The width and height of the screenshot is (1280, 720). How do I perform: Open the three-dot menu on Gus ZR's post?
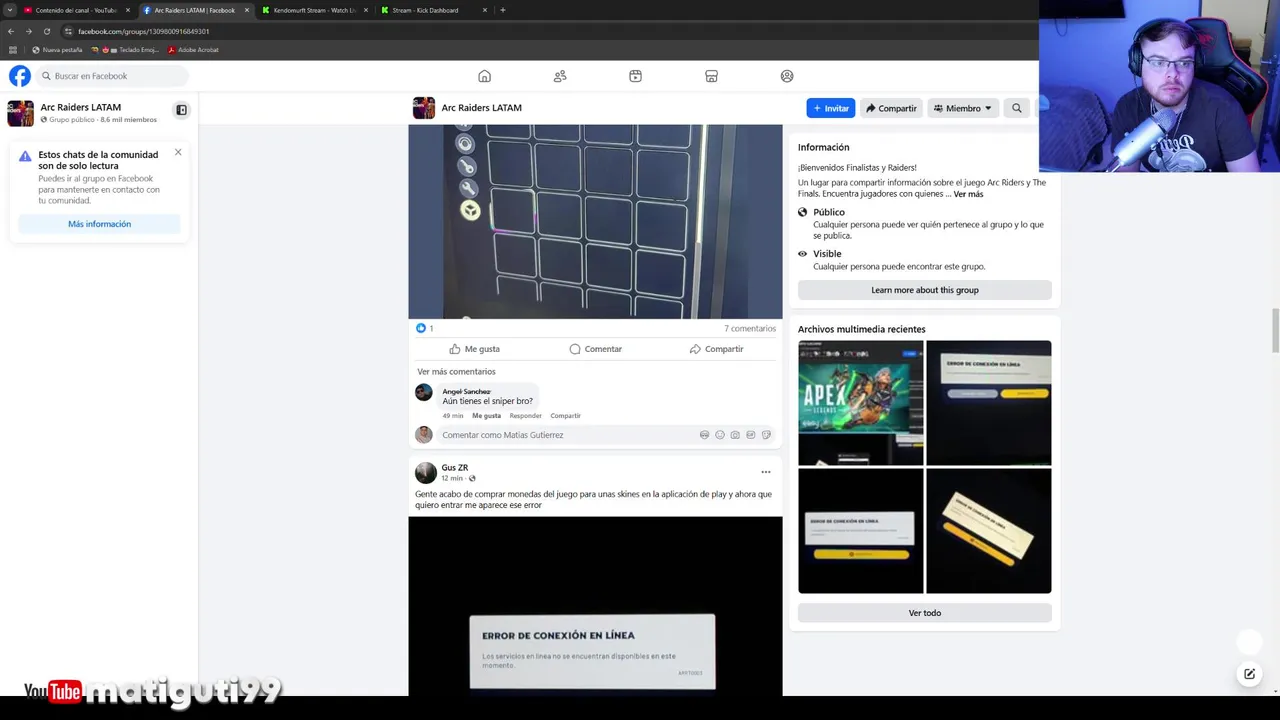(766, 472)
